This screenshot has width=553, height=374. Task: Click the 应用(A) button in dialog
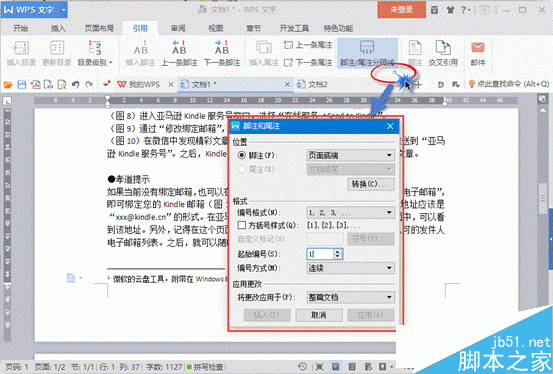click(x=371, y=315)
